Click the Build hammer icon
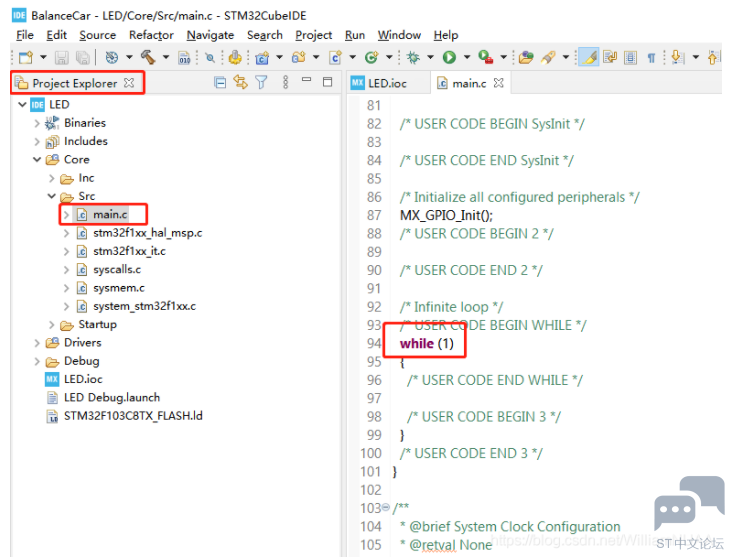Viewport: 733px width, 559px height. [x=148, y=57]
